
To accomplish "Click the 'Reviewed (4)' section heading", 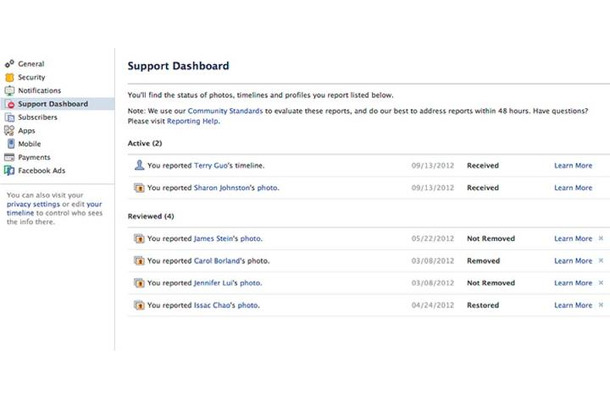I will 151,216.
